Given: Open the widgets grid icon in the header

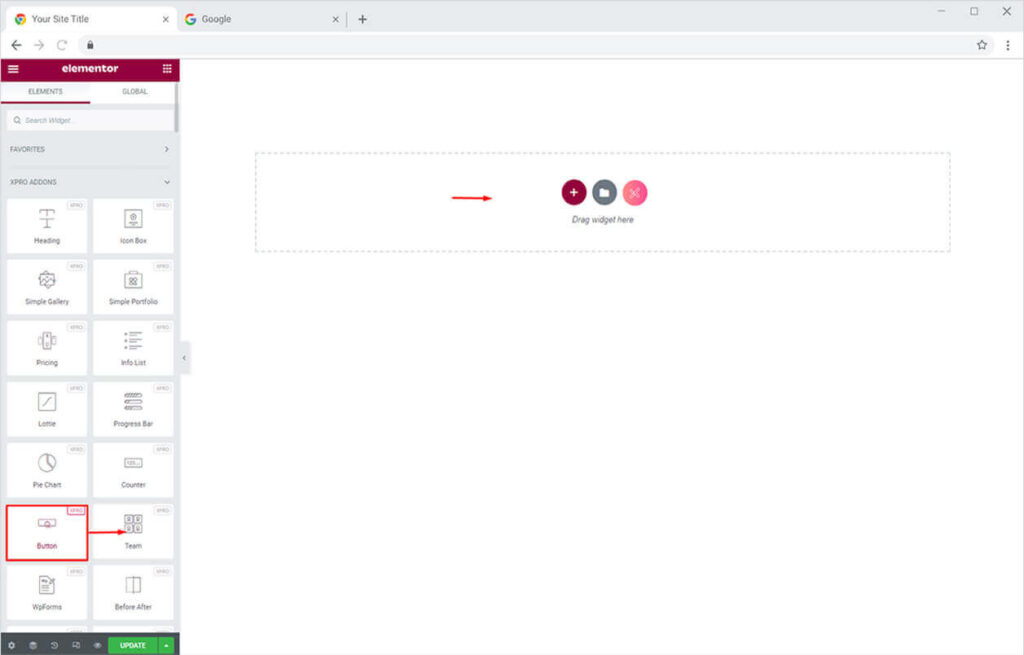Looking at the screenshot, I should pyautogui.click(x=167, y=69).
